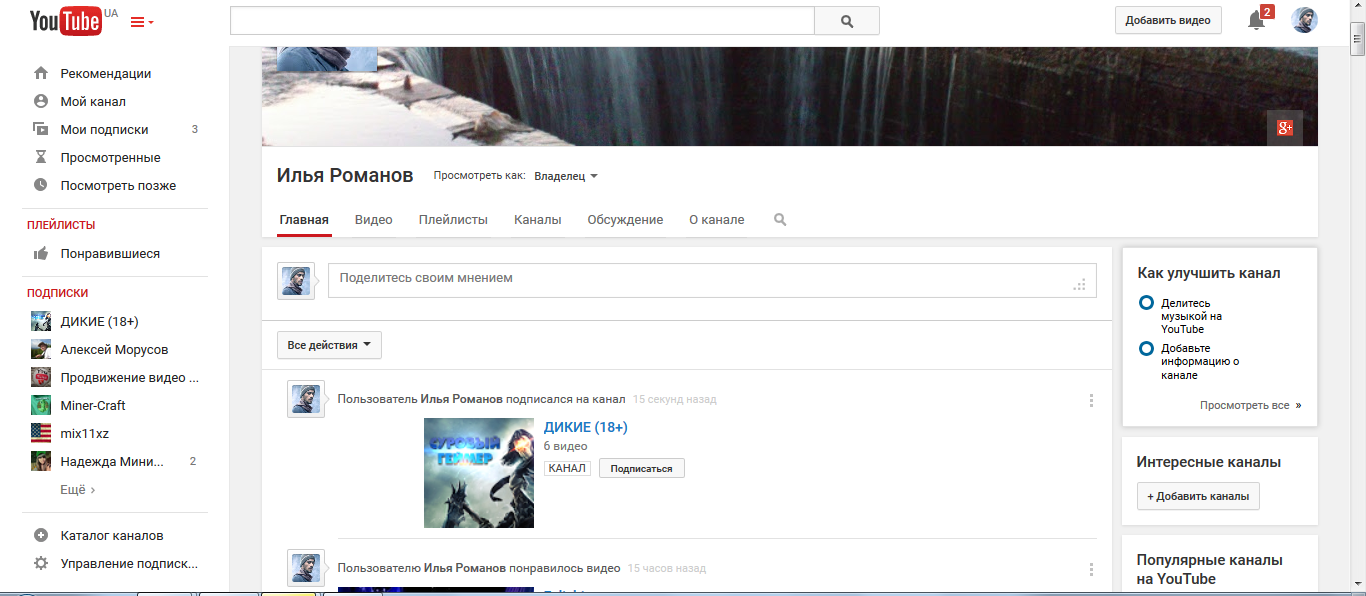The height and width of the screenshot is (596, 1366).
Task: Click the page vertical scrollbar thumb
Action: [x=1357, y=41]
